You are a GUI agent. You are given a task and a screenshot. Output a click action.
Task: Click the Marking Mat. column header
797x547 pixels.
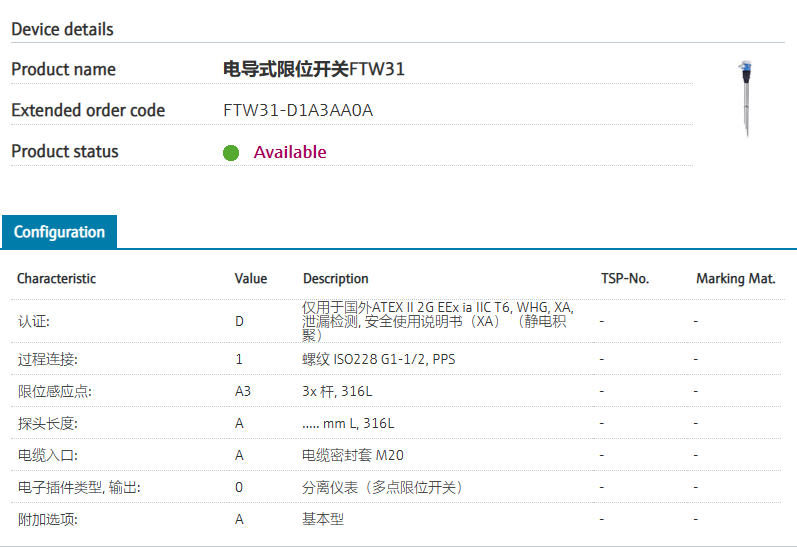(x=736, y=279)
